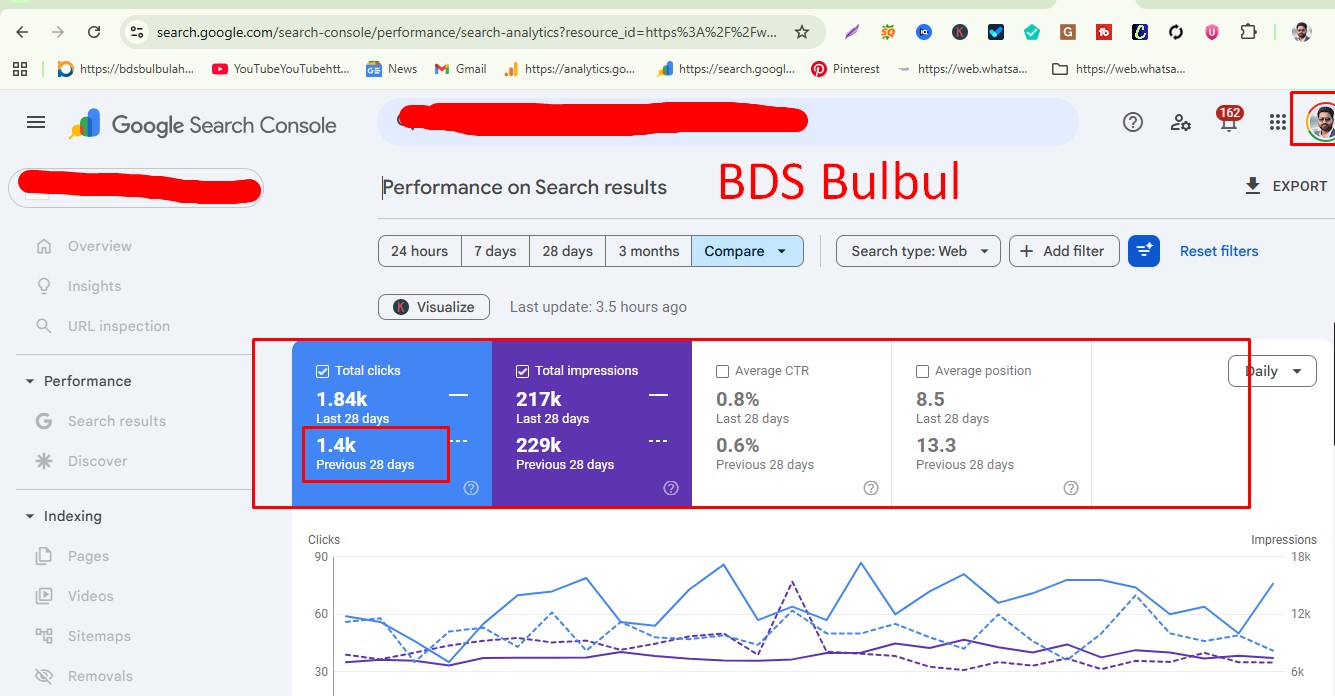1335x696 pixels.
Task: Open the main hamburger menu
Action: pos(36,122)
